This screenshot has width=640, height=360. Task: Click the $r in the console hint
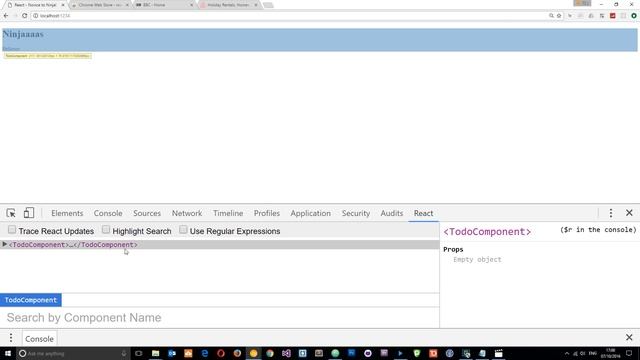click(598, 230)
